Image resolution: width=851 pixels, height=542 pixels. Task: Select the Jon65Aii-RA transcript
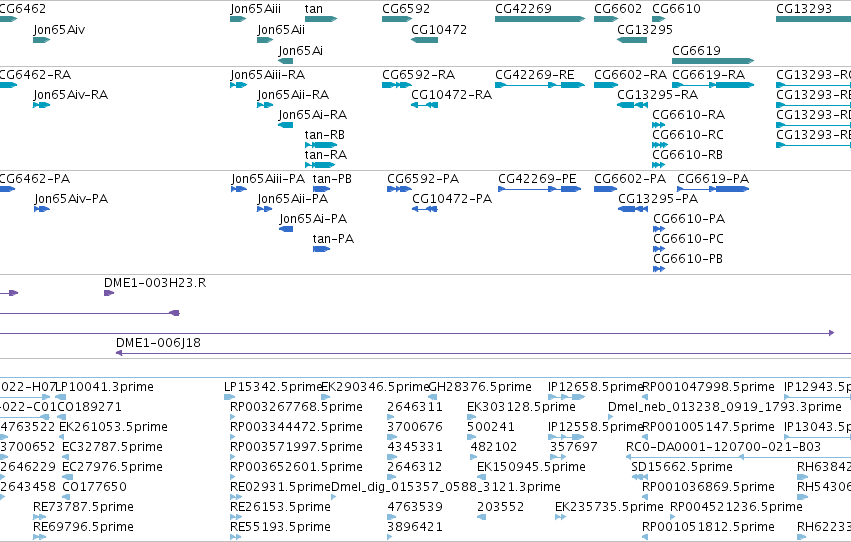pos(265,105)
